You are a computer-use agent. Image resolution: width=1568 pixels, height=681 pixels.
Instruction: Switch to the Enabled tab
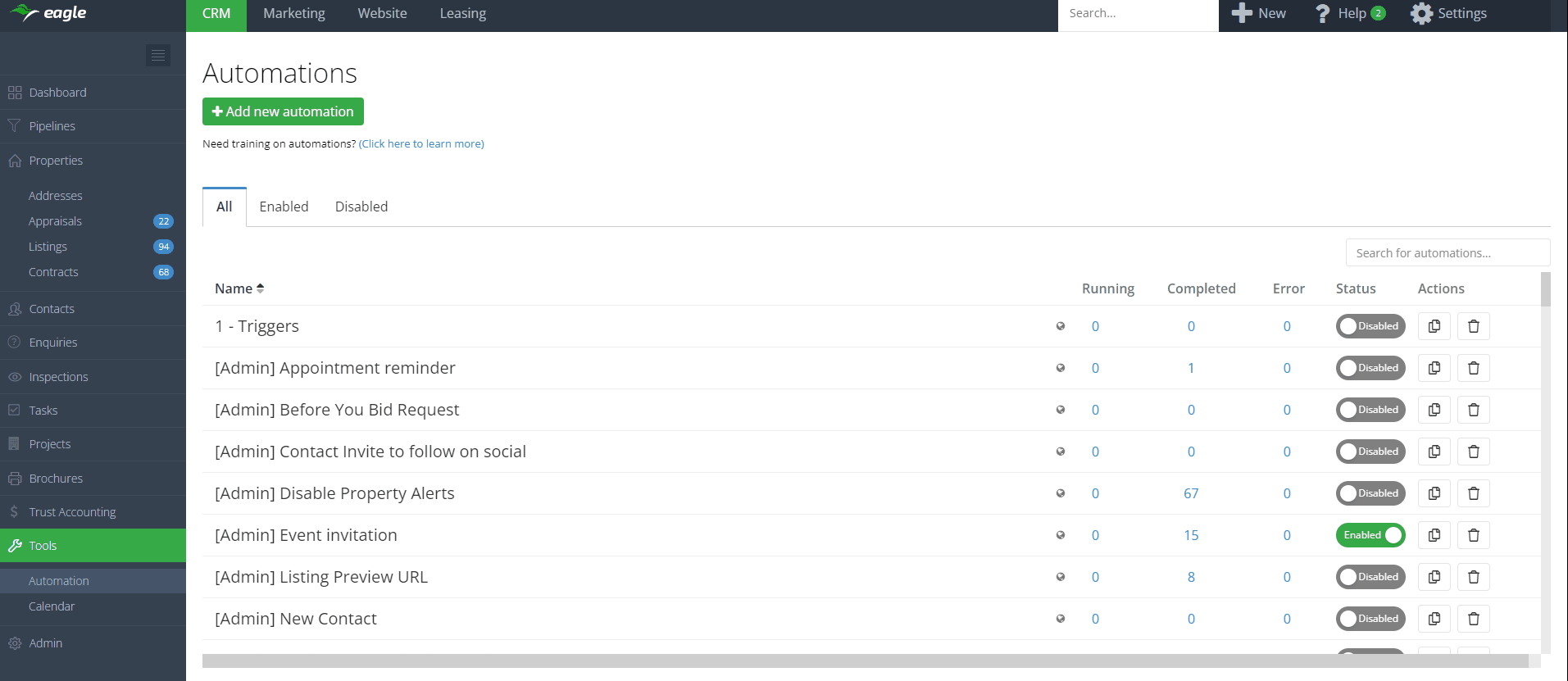click(x=284, y=207)
